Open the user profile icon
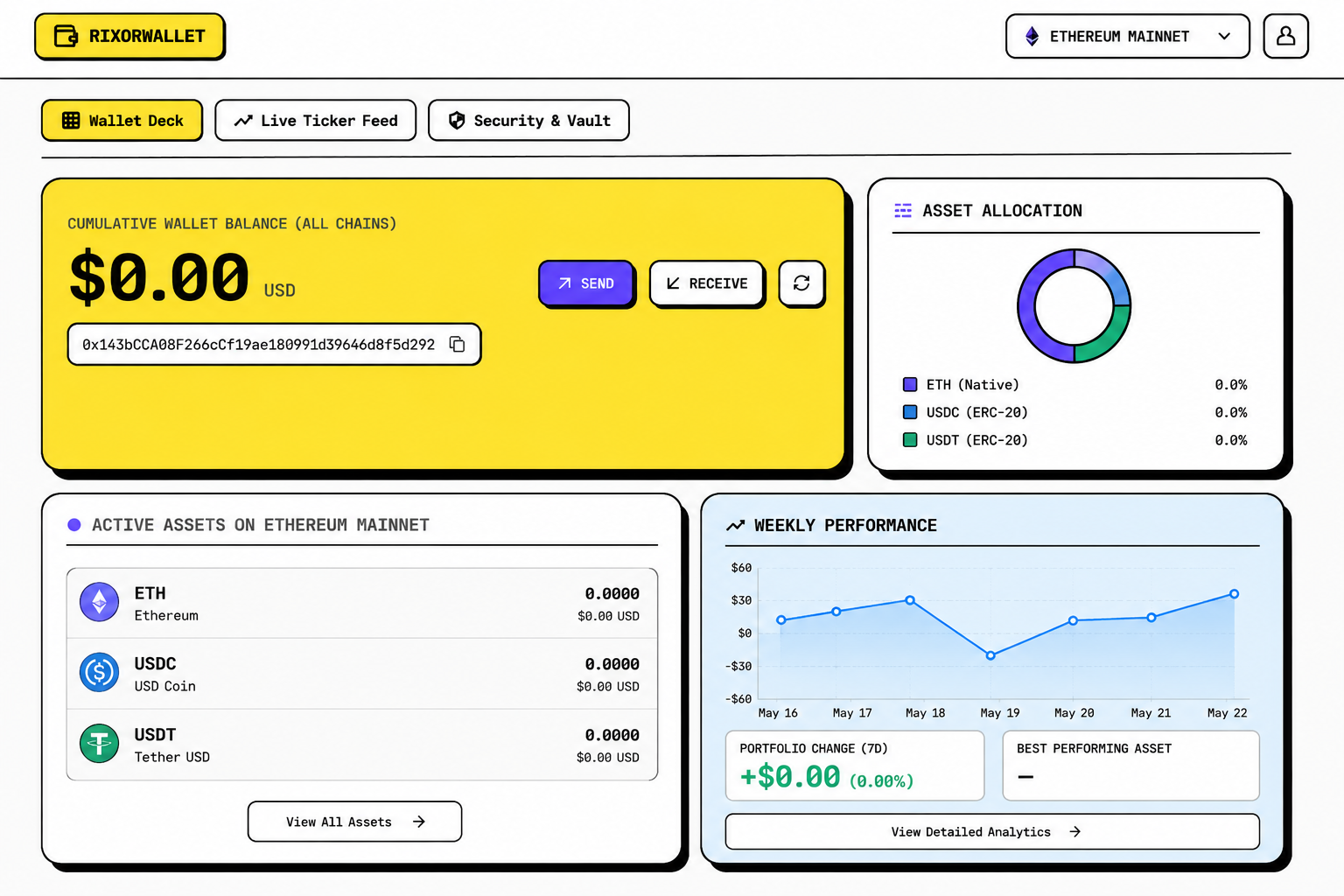The width and height of the screenshot is (1344, 896). pos(1285,36)
